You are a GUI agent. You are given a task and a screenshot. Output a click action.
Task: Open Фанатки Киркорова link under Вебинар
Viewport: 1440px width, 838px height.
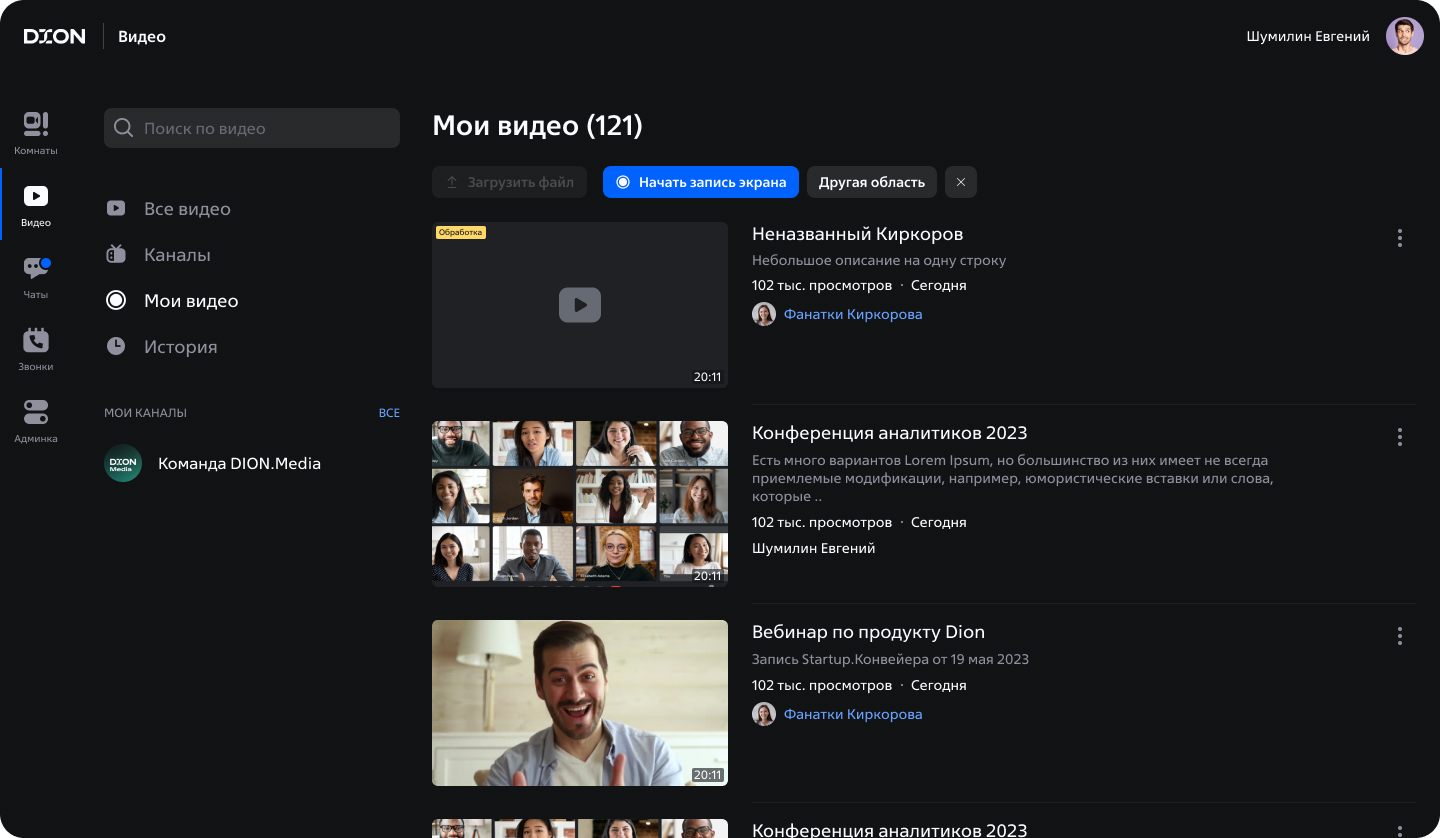(853, 714)
